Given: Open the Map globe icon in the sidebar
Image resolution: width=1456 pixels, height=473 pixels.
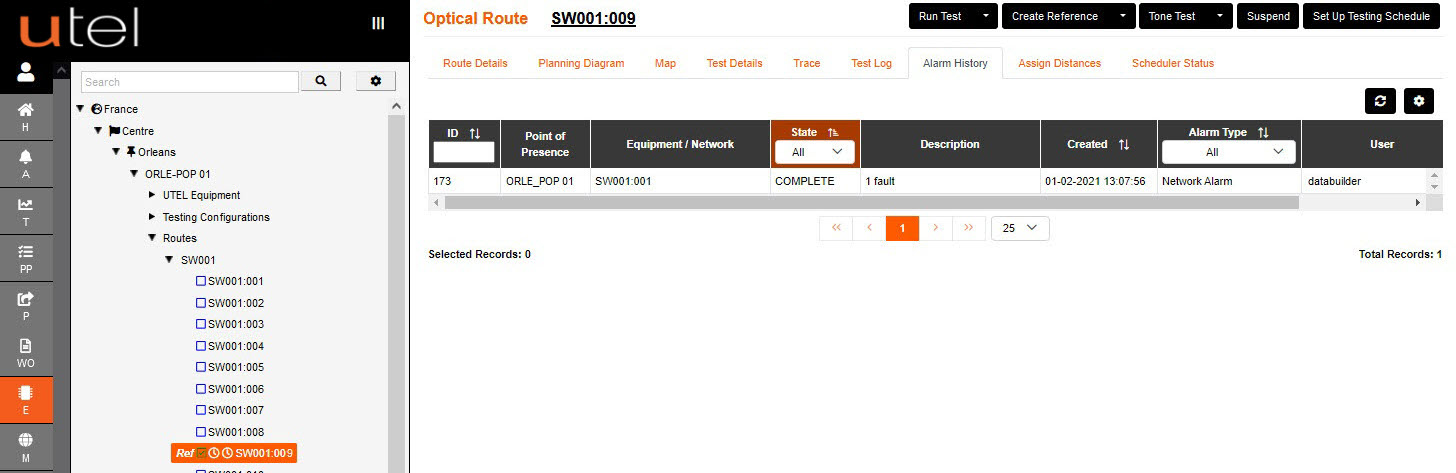Looking at the screenshot, I should (x=26, y=440).
